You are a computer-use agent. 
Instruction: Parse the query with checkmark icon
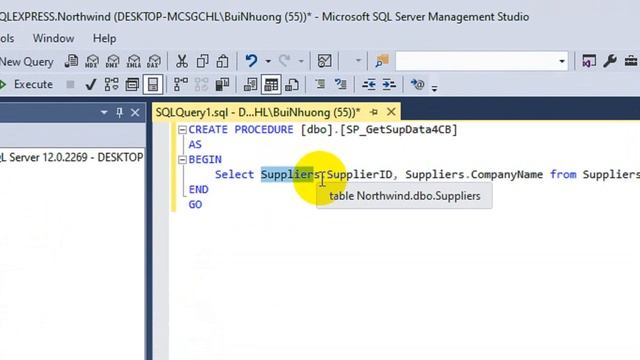click(x=91, y=84)
